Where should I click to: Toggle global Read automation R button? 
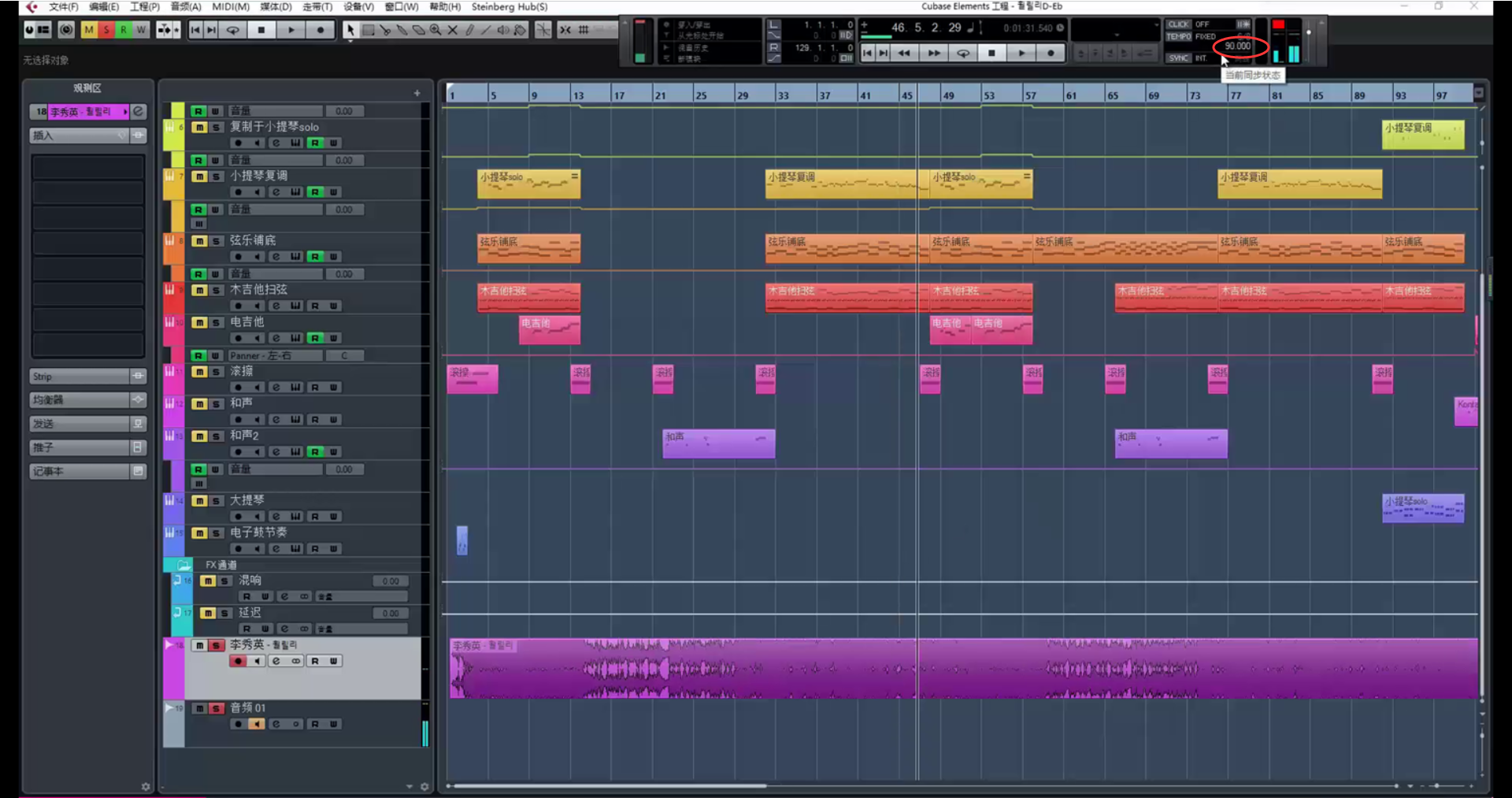coord(124,30)
